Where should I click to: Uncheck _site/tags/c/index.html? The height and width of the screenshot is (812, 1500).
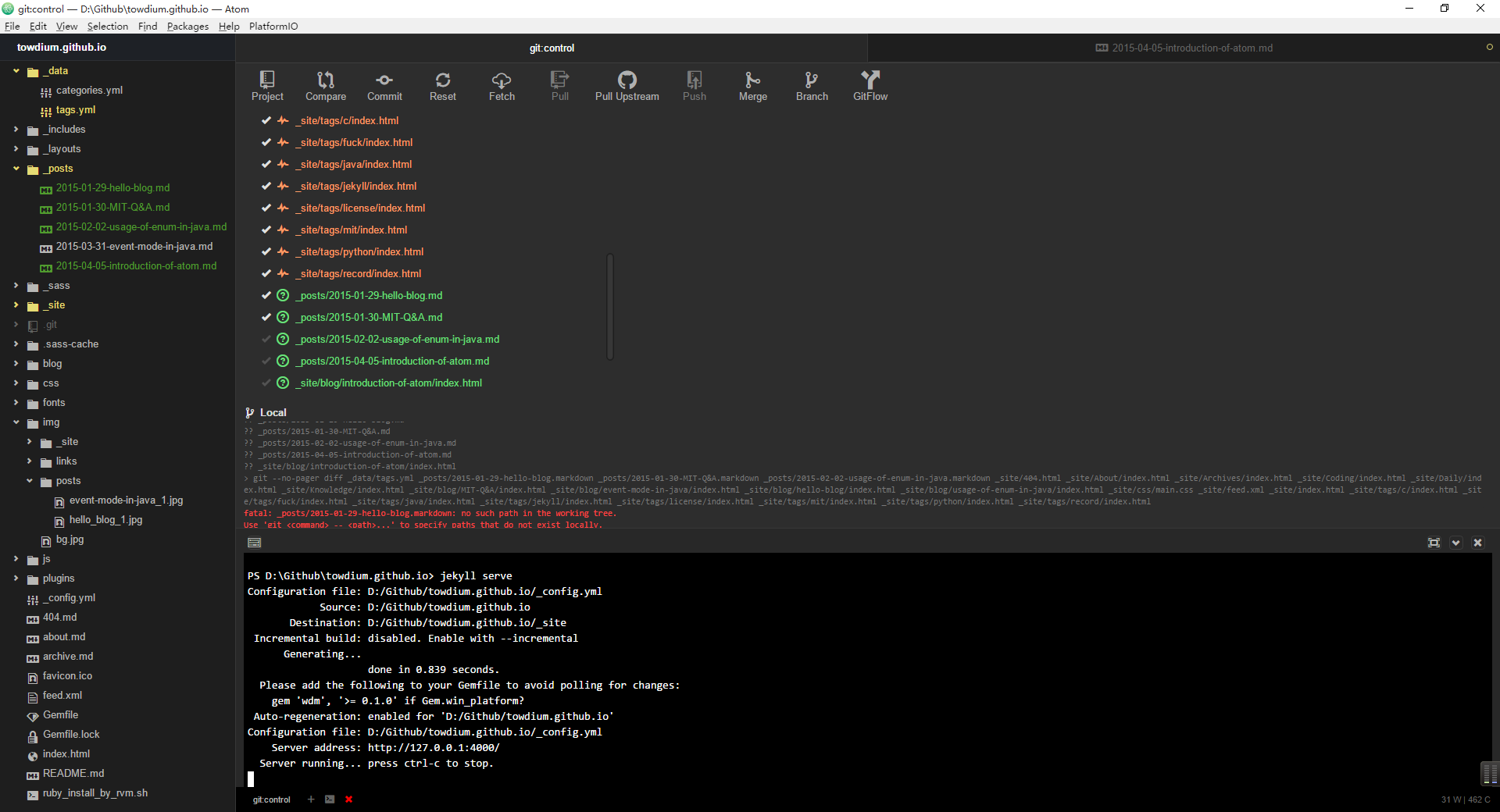(266, 120)
